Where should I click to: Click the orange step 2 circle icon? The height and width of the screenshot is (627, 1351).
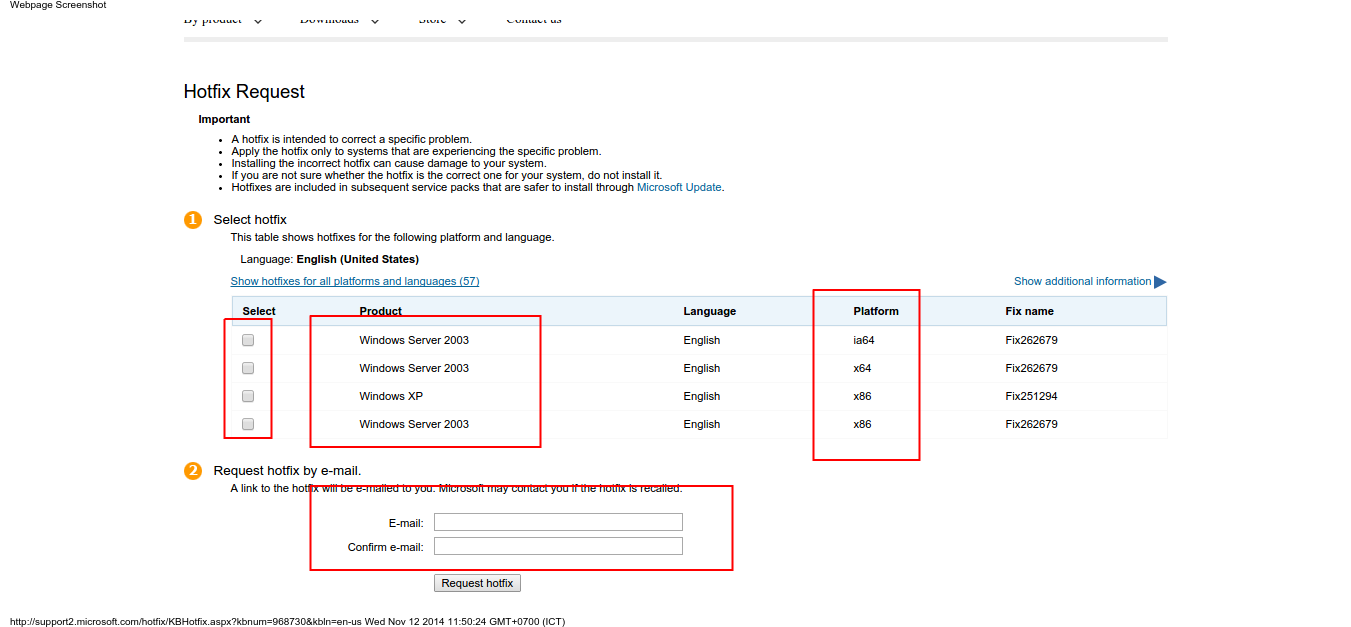pyautogui.click(x=193, y=471)
